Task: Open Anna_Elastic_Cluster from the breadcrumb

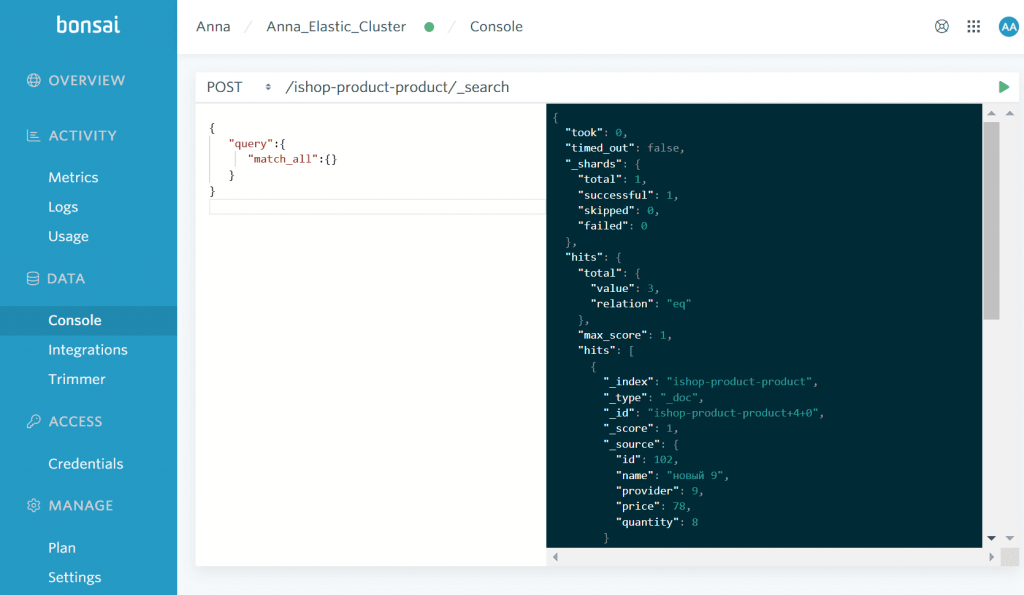Action: point(335,26)
